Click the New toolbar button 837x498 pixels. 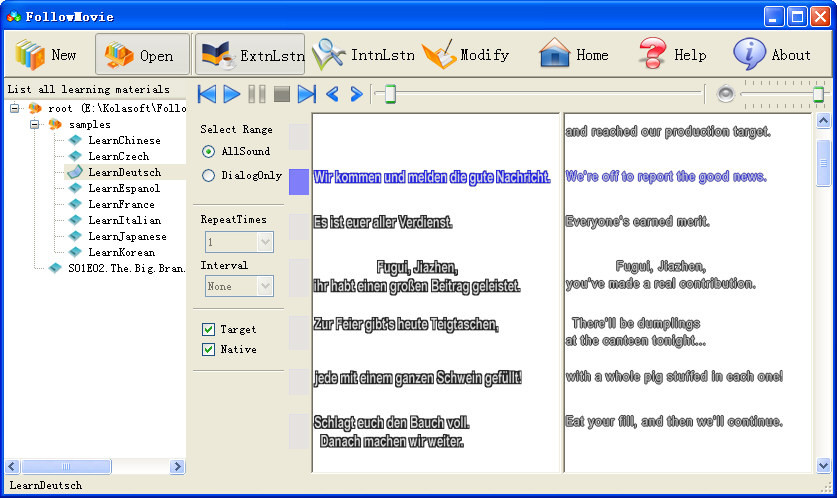pyautogui.click(x=46, y=54)
